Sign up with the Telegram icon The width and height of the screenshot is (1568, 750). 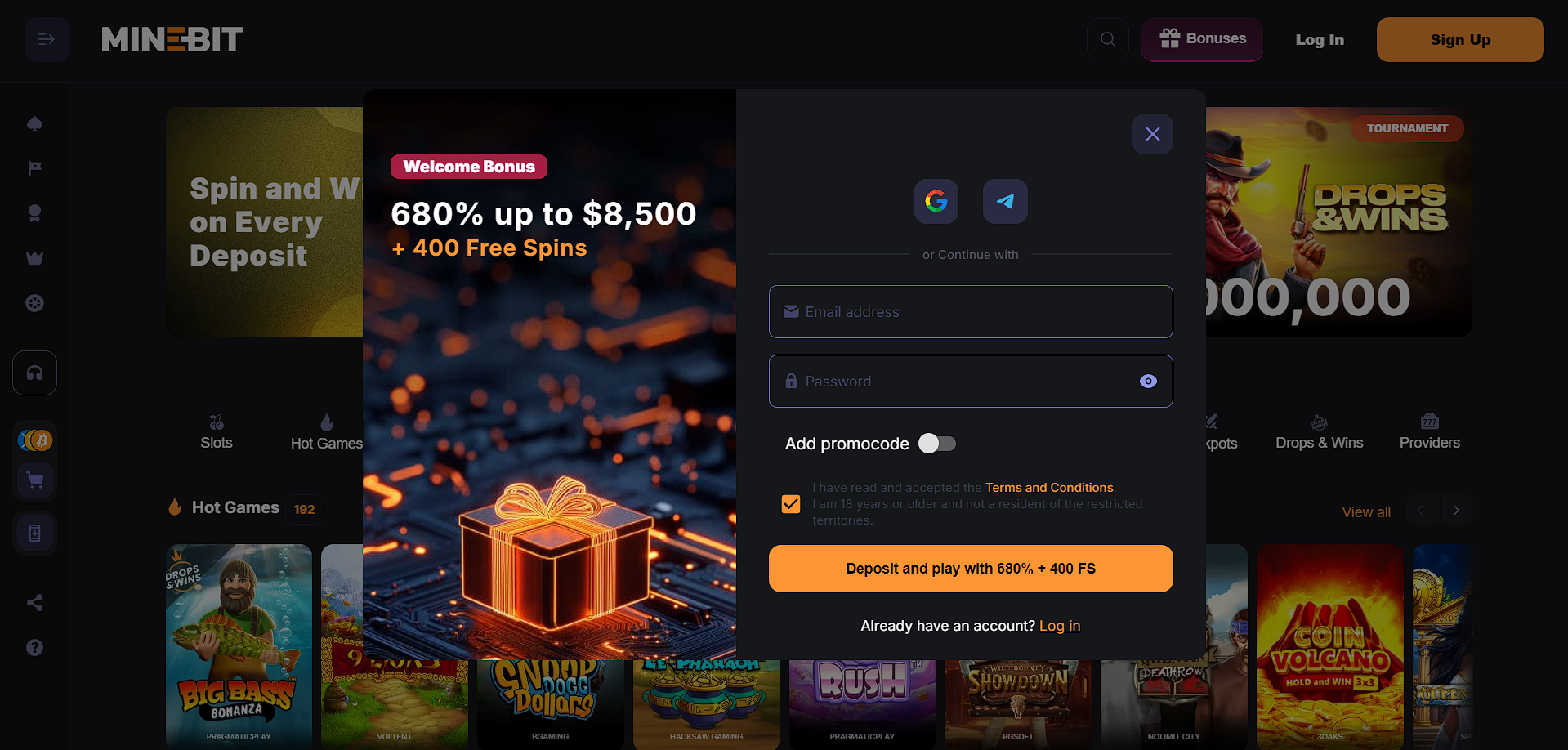(x=1005, y=201)
